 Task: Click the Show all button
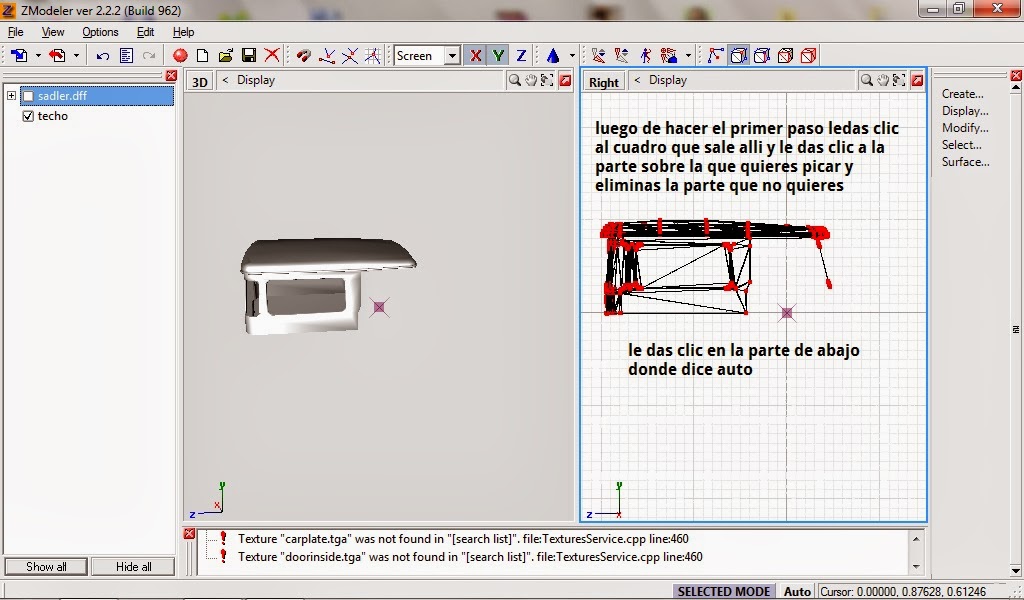pyautogui.click(x=46, y=567)
